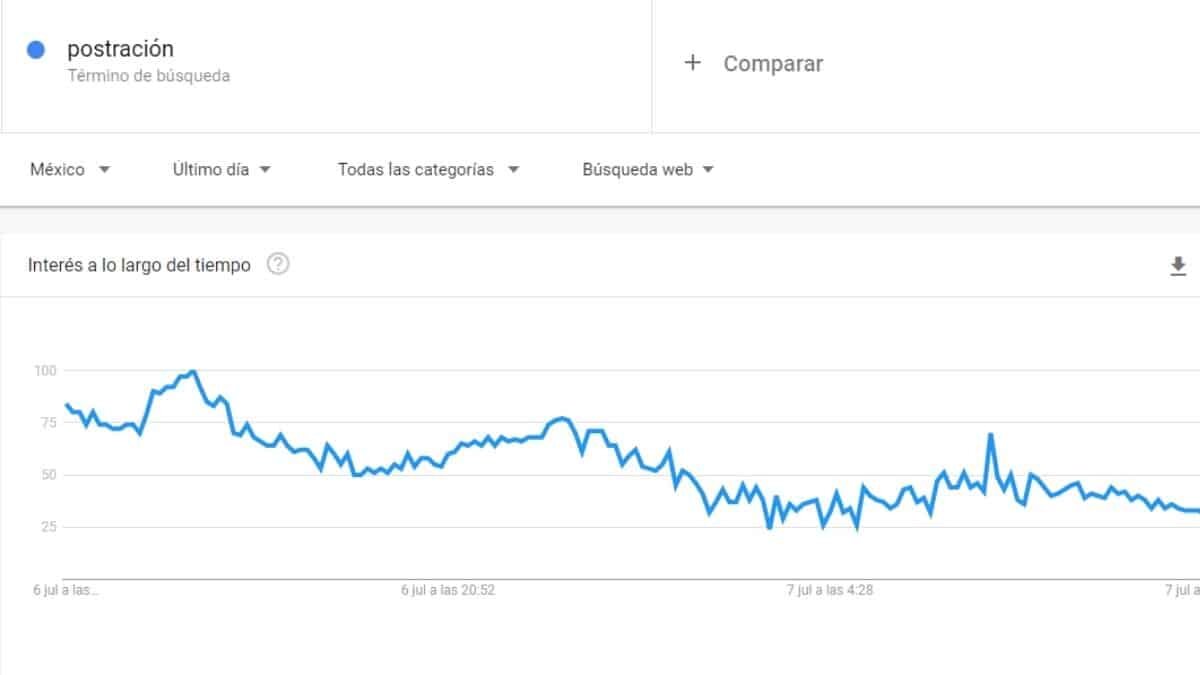
Task: Click the 'Término de búsqueda' subtitle
Action: pyautogui.click(x=148, y=75)
